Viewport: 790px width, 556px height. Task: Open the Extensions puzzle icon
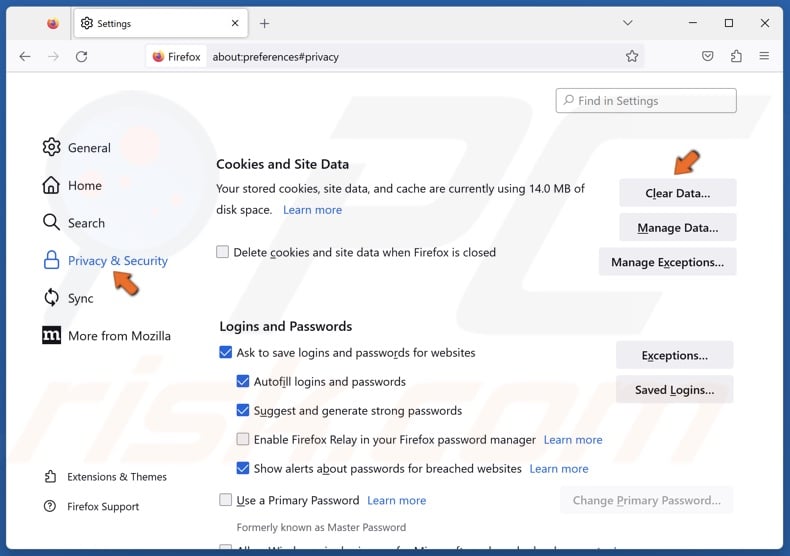736,56
